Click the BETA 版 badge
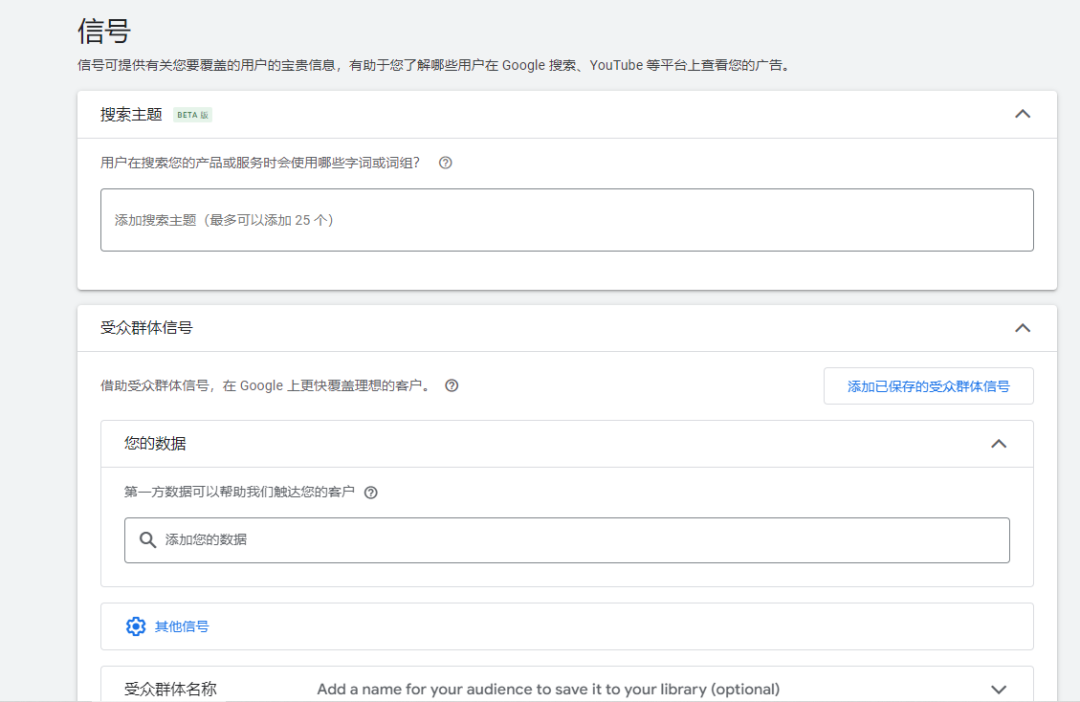This screenshot has width=1080, height=702. tap(193, 115)
